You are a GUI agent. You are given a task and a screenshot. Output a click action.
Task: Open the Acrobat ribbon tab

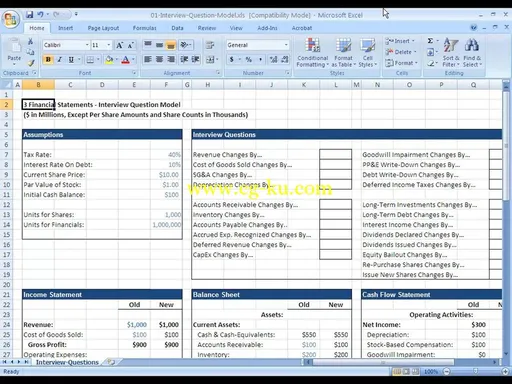[x=302, y=28]
